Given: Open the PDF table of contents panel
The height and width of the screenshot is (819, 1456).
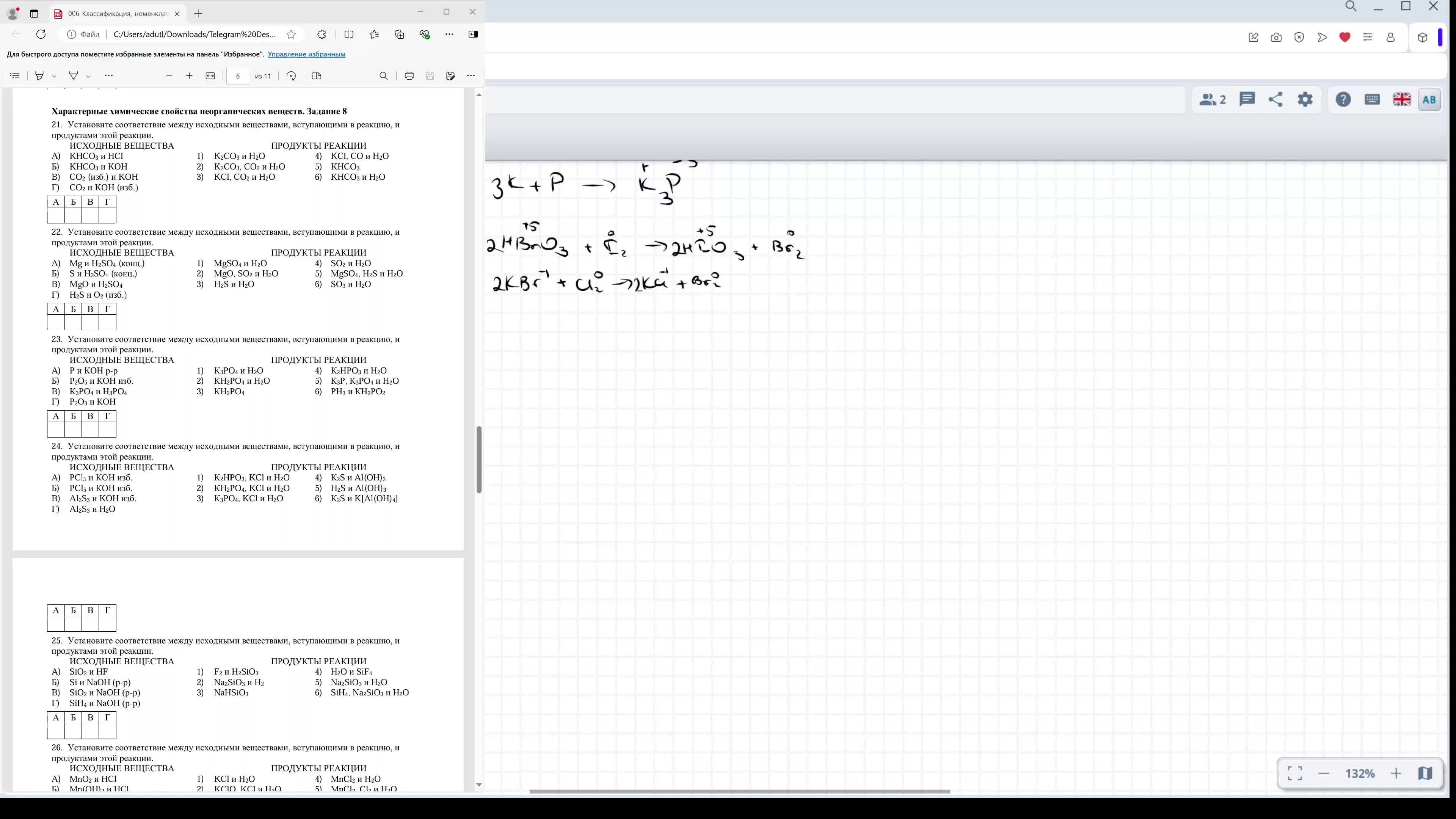Looking at the screenshot, I should click(x=15, y=76).
